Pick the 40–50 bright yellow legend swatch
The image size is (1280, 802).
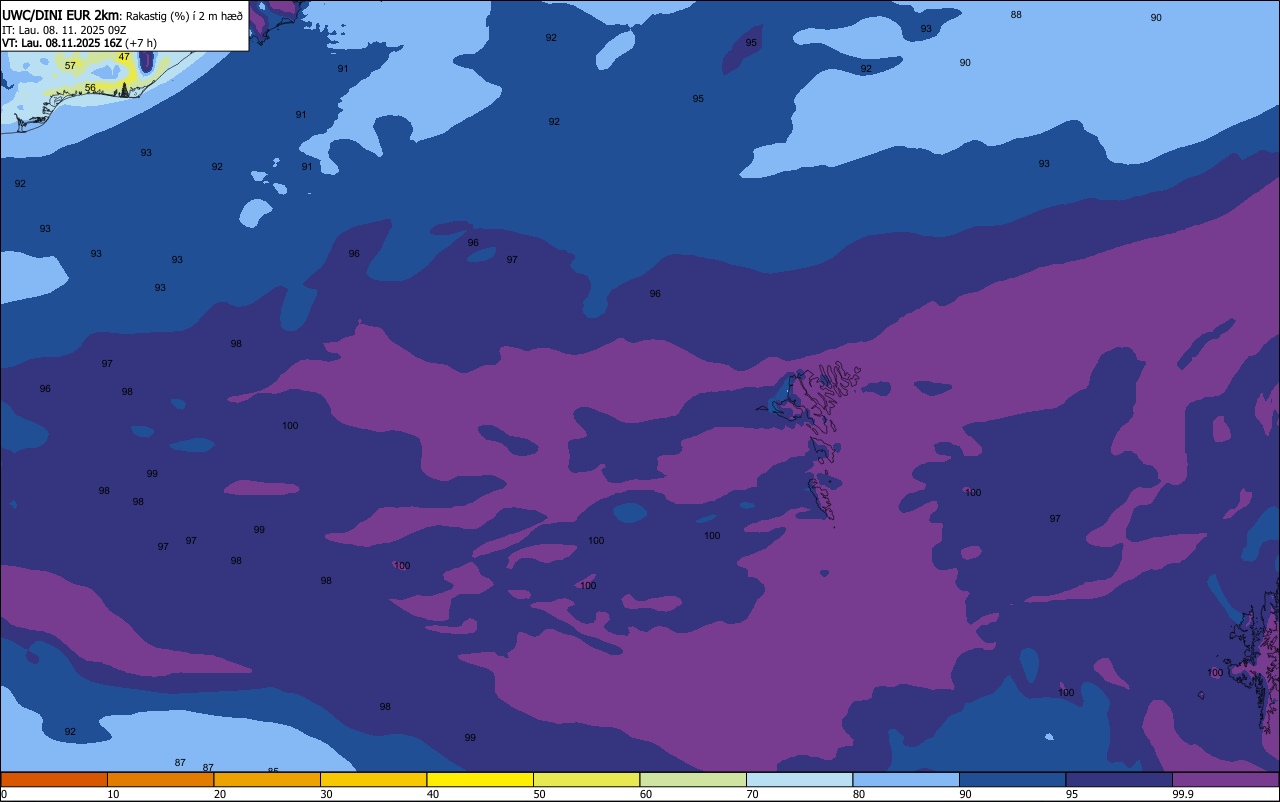click(480, 779)
